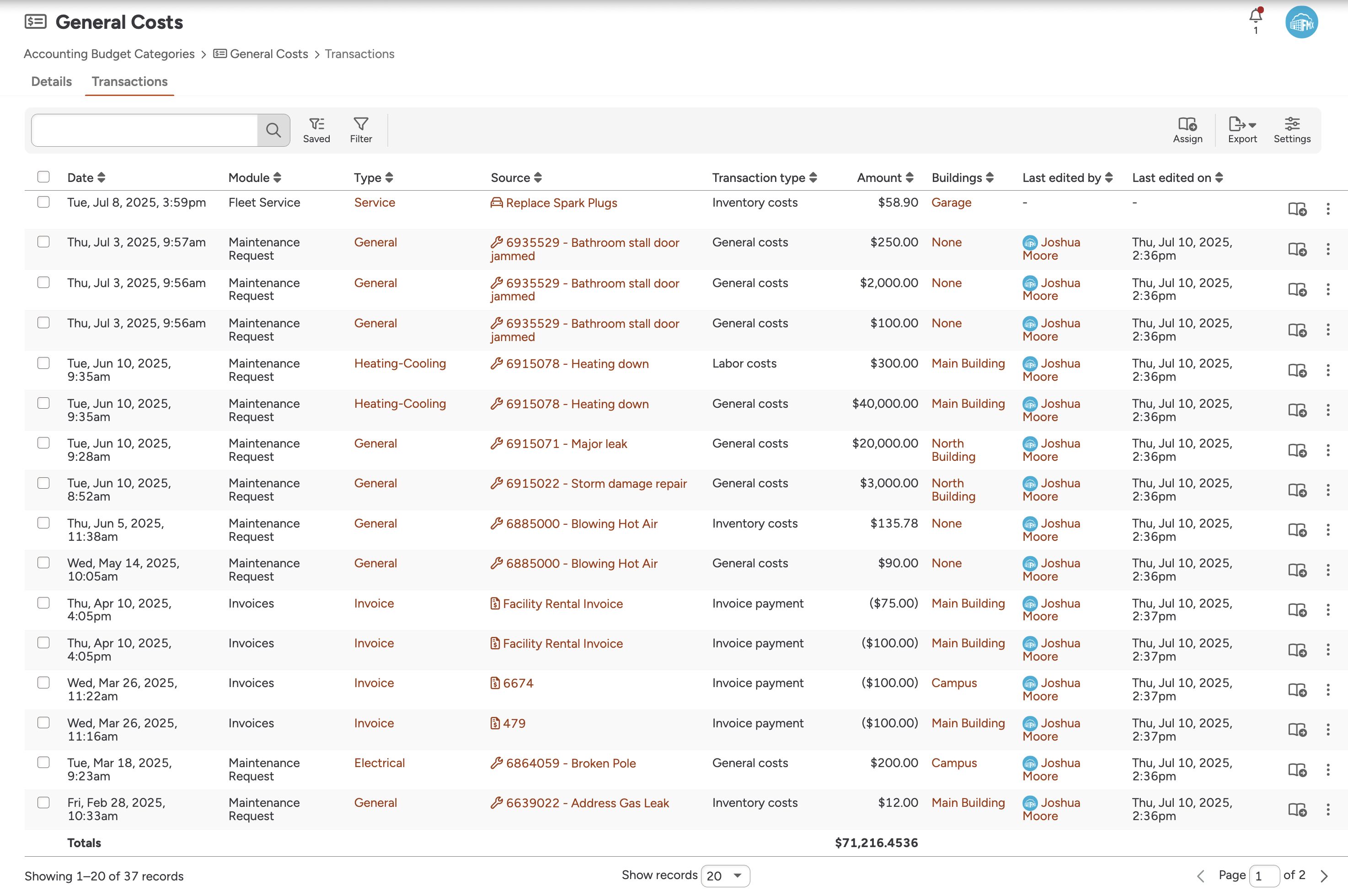Image resolution: width=1348 pixels, height=896 pixels.
Task: Select the Broken Pole row checkbox
Action: [x=43, y=763]
